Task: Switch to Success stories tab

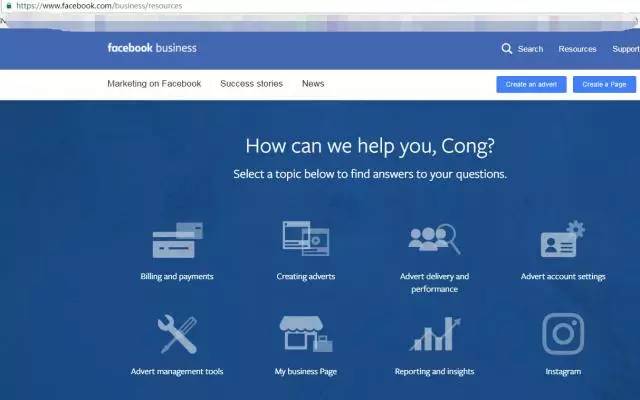Action: (x=251, y=84)
